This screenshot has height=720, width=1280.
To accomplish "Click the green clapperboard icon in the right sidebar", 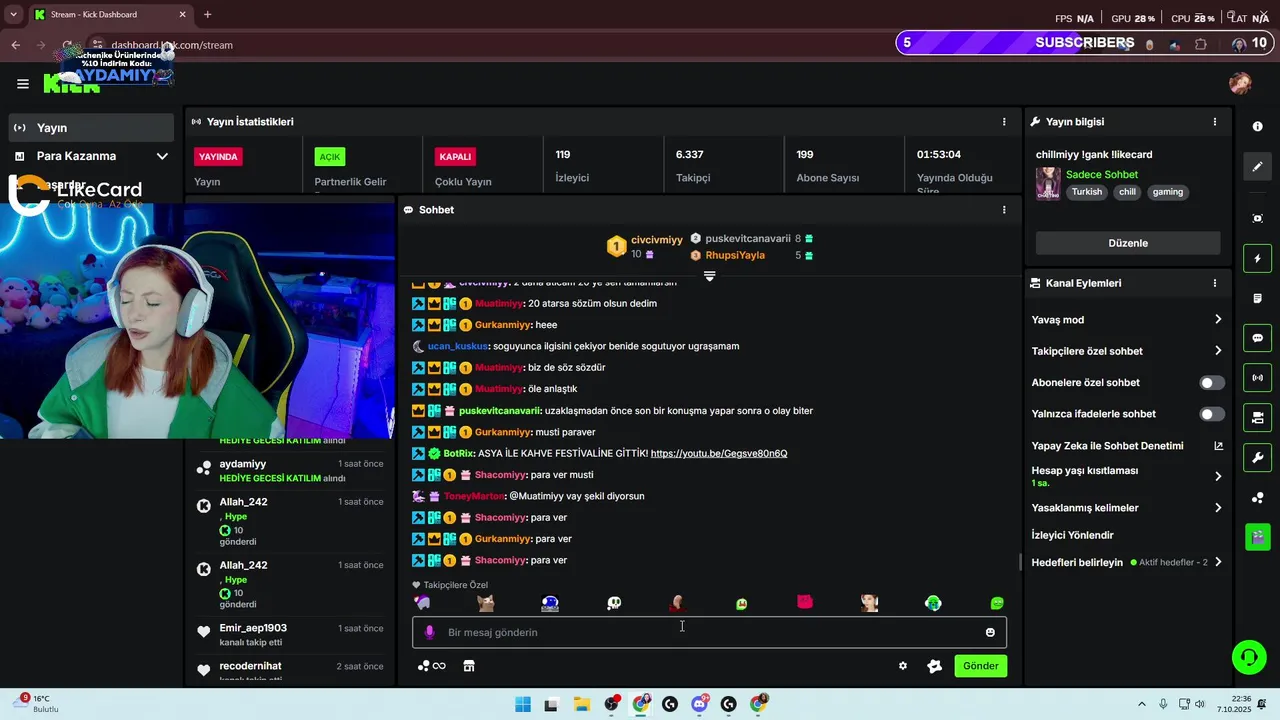I will (x=1257, y=537).
